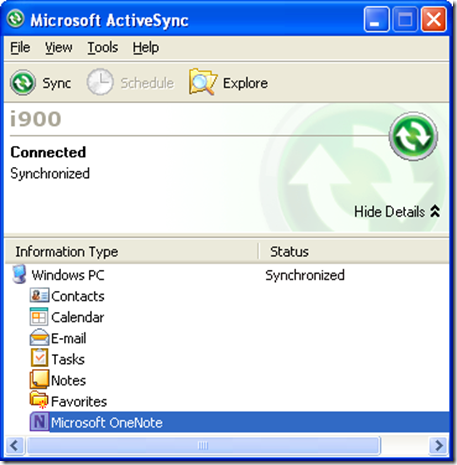Open the View menu
Image resolution: width=457 pixels, height=465 pixels.
point(59,48)
